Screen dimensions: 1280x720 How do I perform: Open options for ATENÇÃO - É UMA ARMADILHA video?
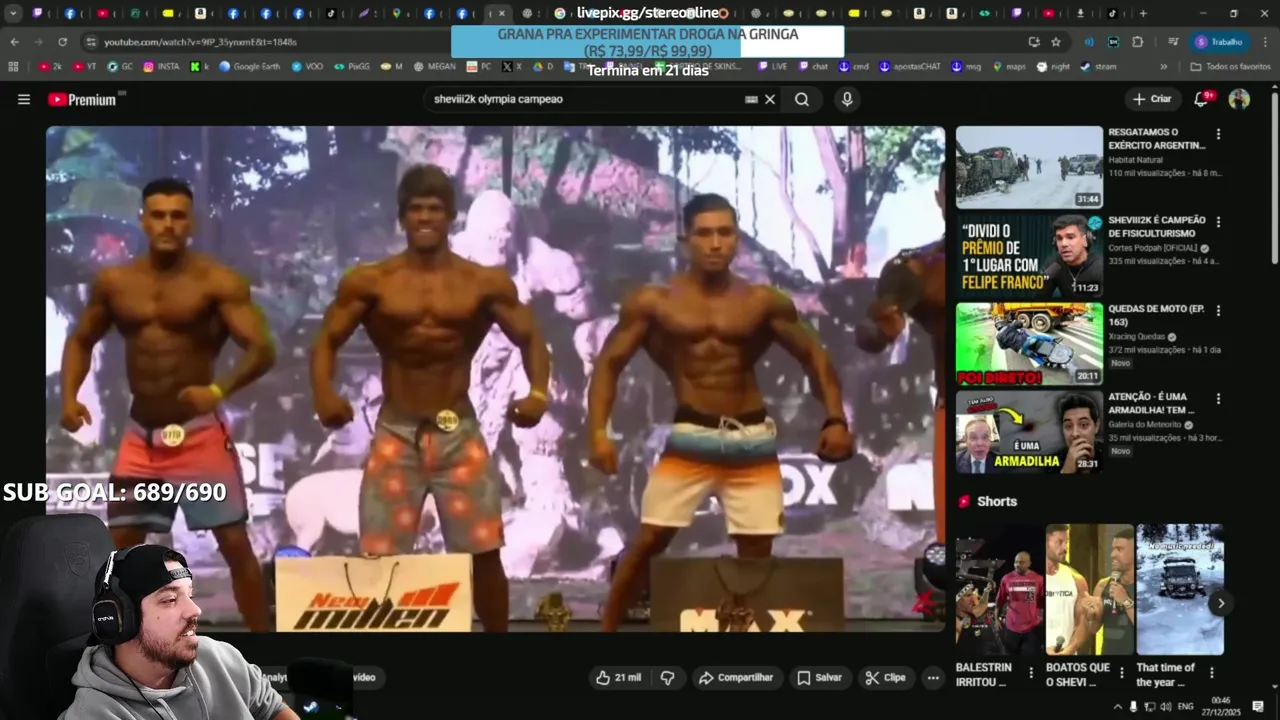pos(1218,399)
